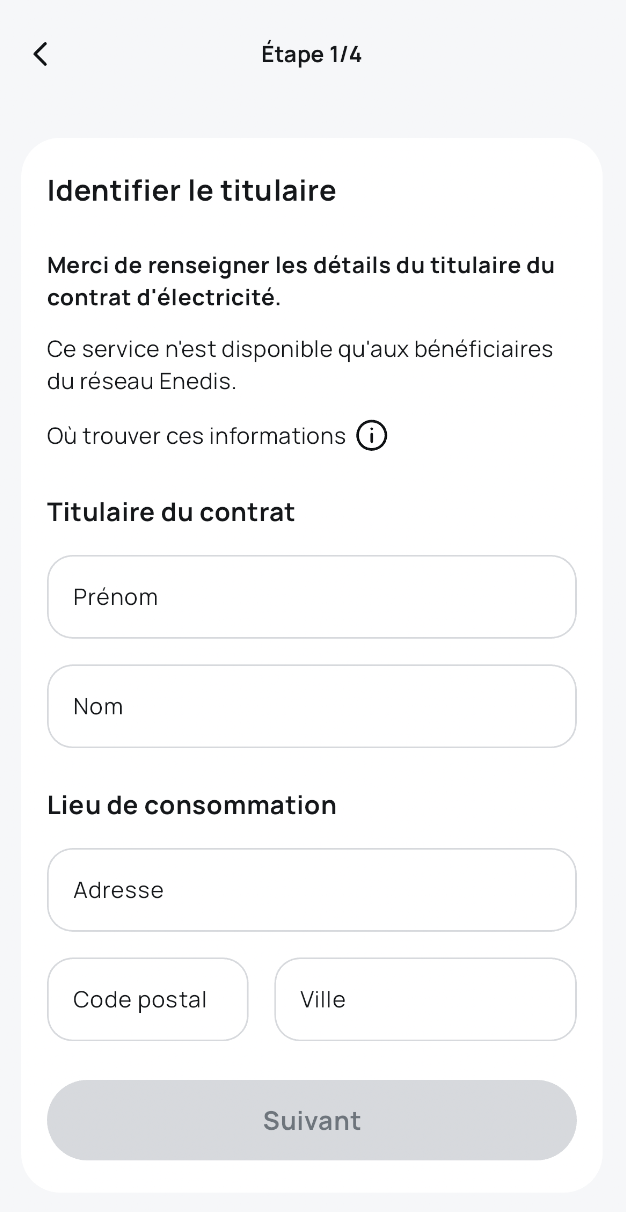Screen dimensions: 626x1212
Task: Click into the Adresse field
Action: coord(311,890)
